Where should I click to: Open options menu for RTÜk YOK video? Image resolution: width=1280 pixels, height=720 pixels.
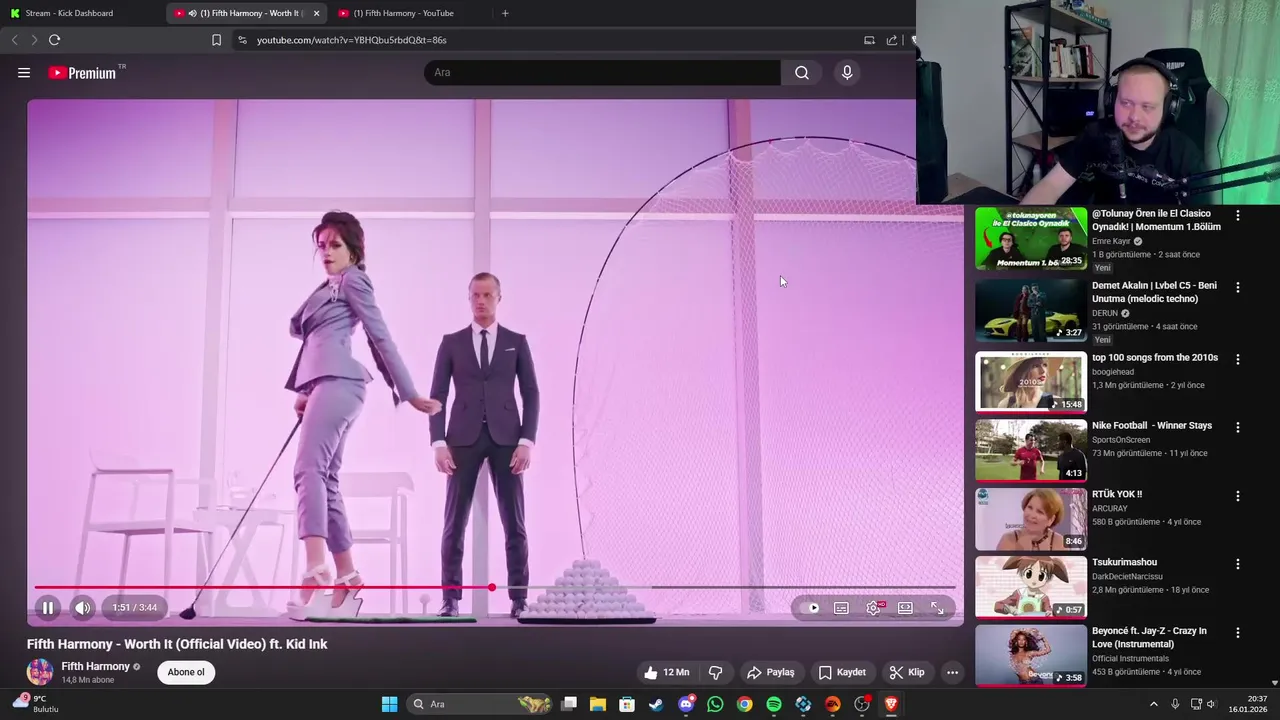(1238, 496)
